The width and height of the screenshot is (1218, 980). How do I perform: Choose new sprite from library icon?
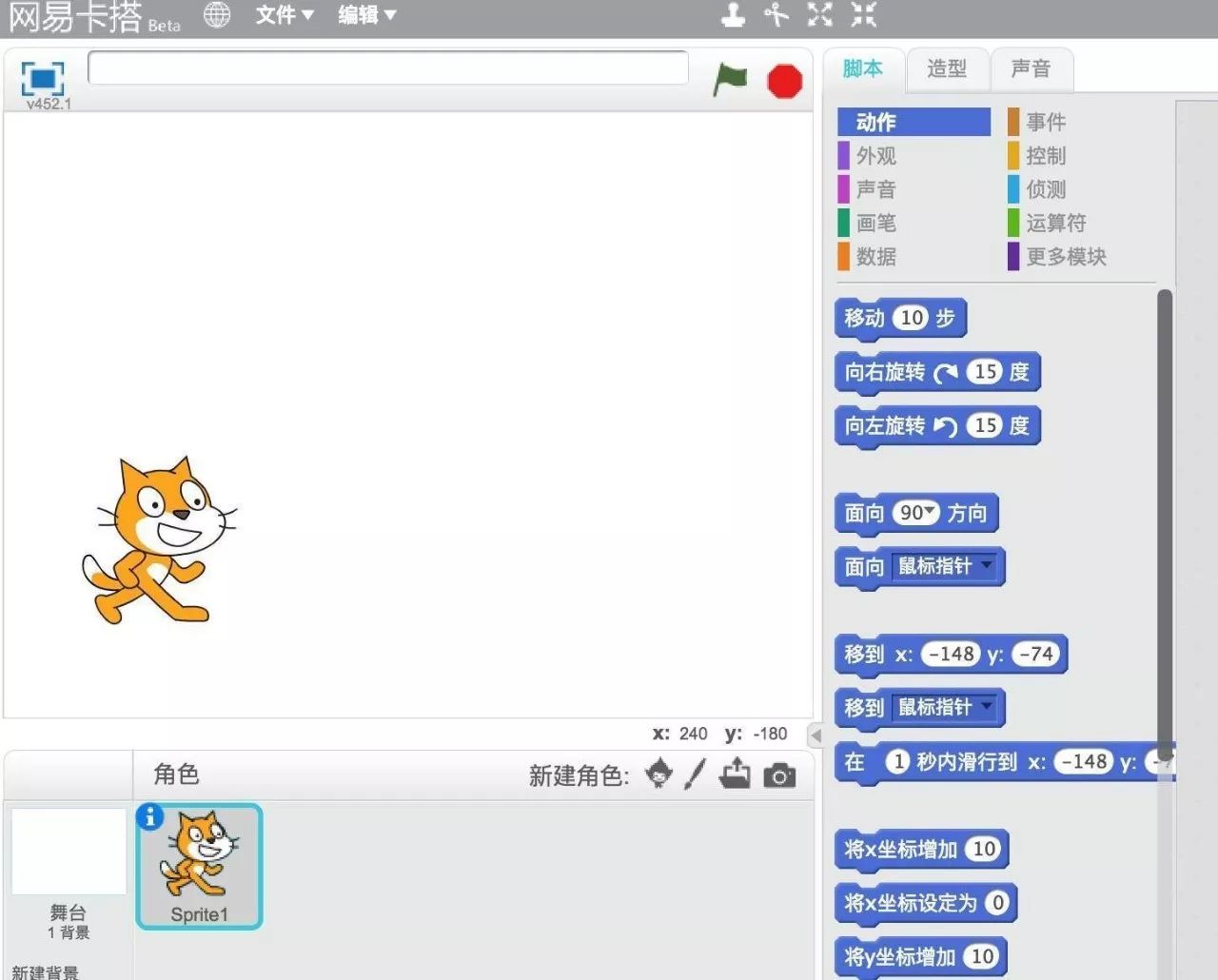click(x=658, y=774)
